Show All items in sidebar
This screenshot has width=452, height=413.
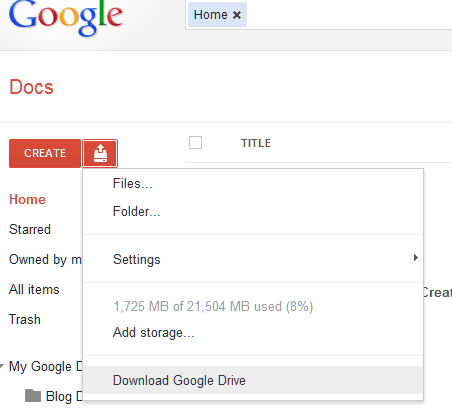(x=34, y=289)
